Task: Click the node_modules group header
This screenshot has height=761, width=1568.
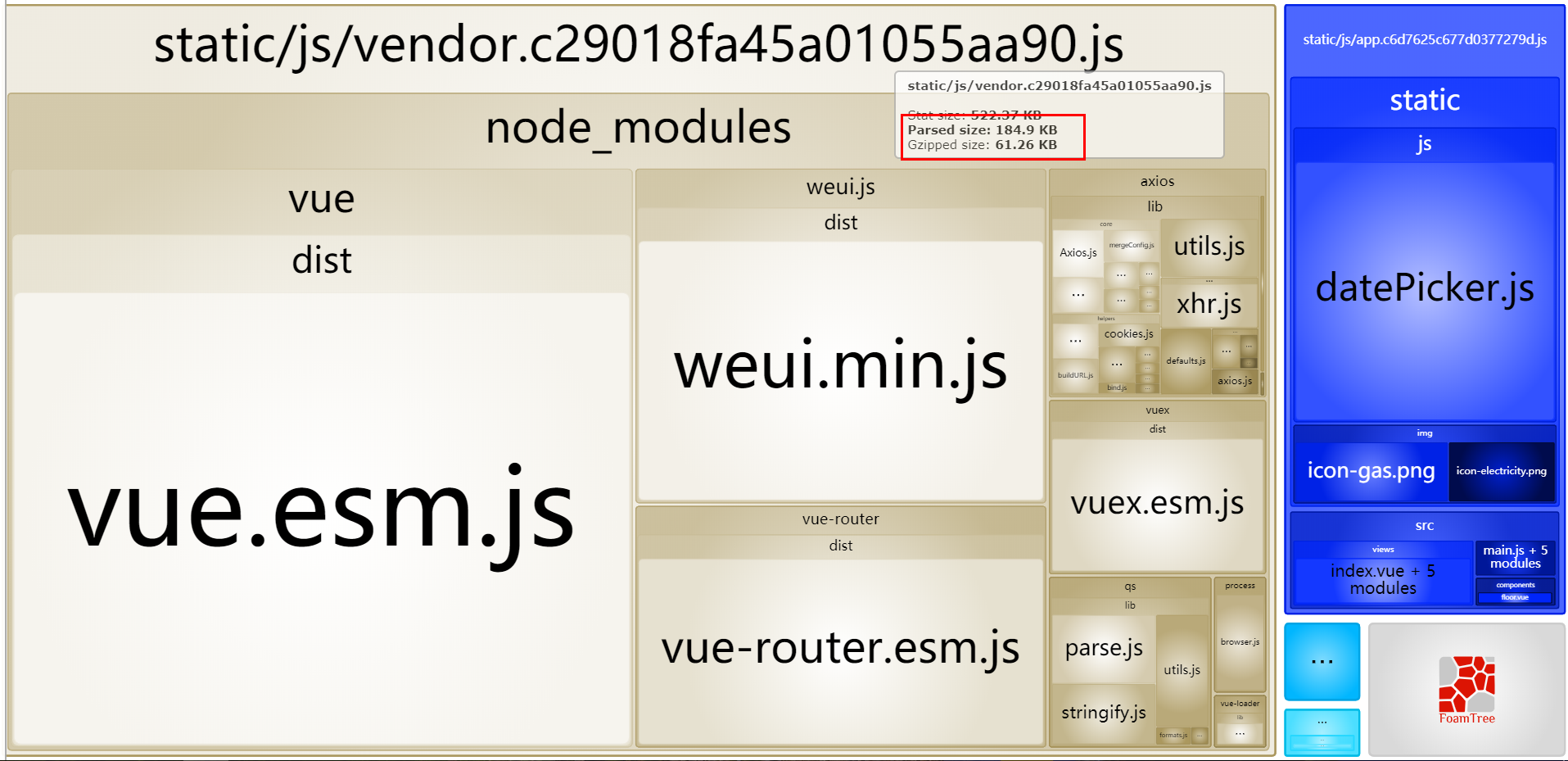Action: 639,129
